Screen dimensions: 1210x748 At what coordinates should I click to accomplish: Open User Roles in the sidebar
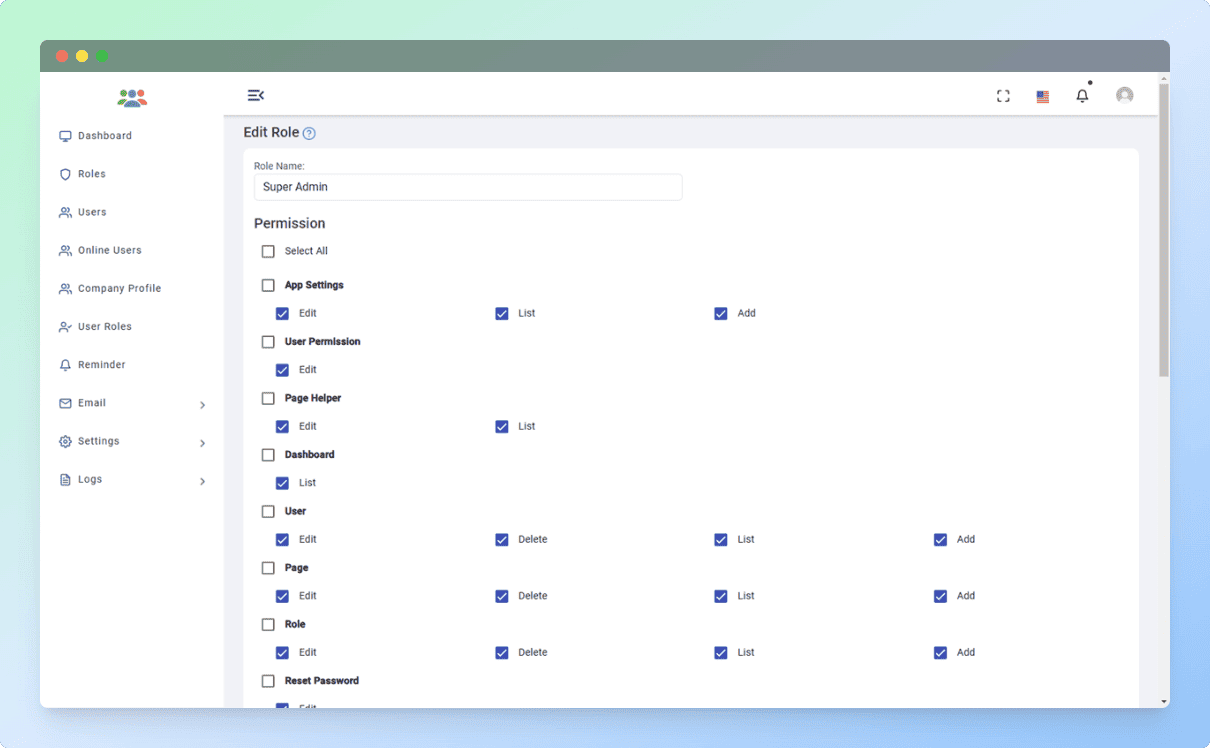pyautogui.click(x=105, y=327)
